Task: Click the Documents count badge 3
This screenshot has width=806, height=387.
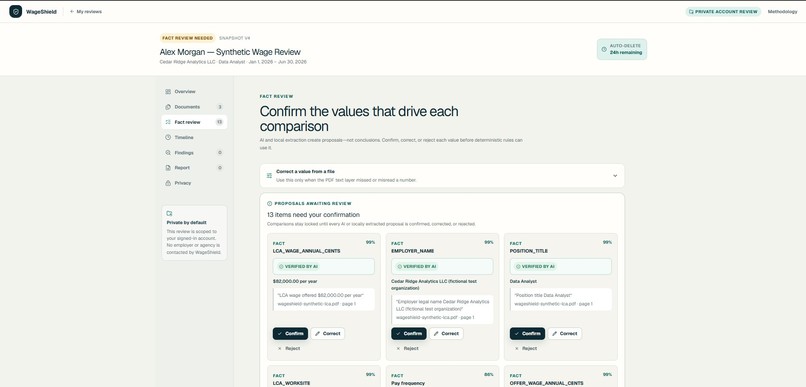Action: point(219,107)
